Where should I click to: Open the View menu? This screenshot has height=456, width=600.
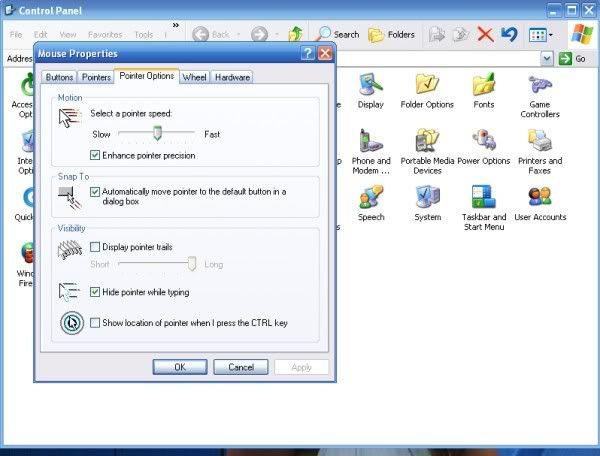click(x=68, y=35)
